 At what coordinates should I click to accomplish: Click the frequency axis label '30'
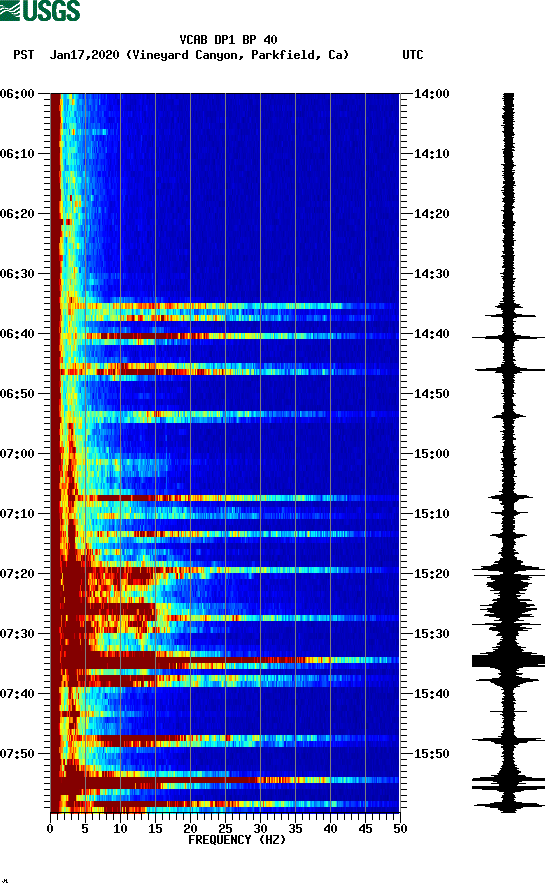tap(260, 829)
